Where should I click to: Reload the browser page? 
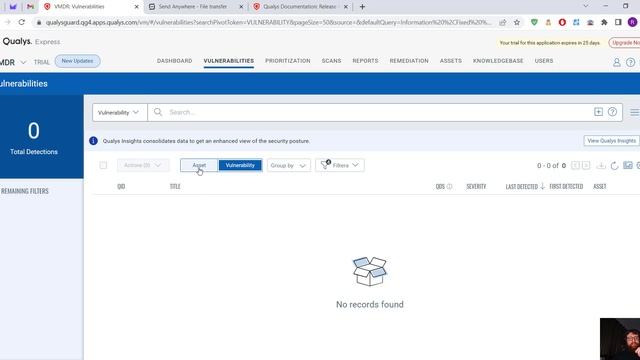pyautogui.click(x=22, y=22)
